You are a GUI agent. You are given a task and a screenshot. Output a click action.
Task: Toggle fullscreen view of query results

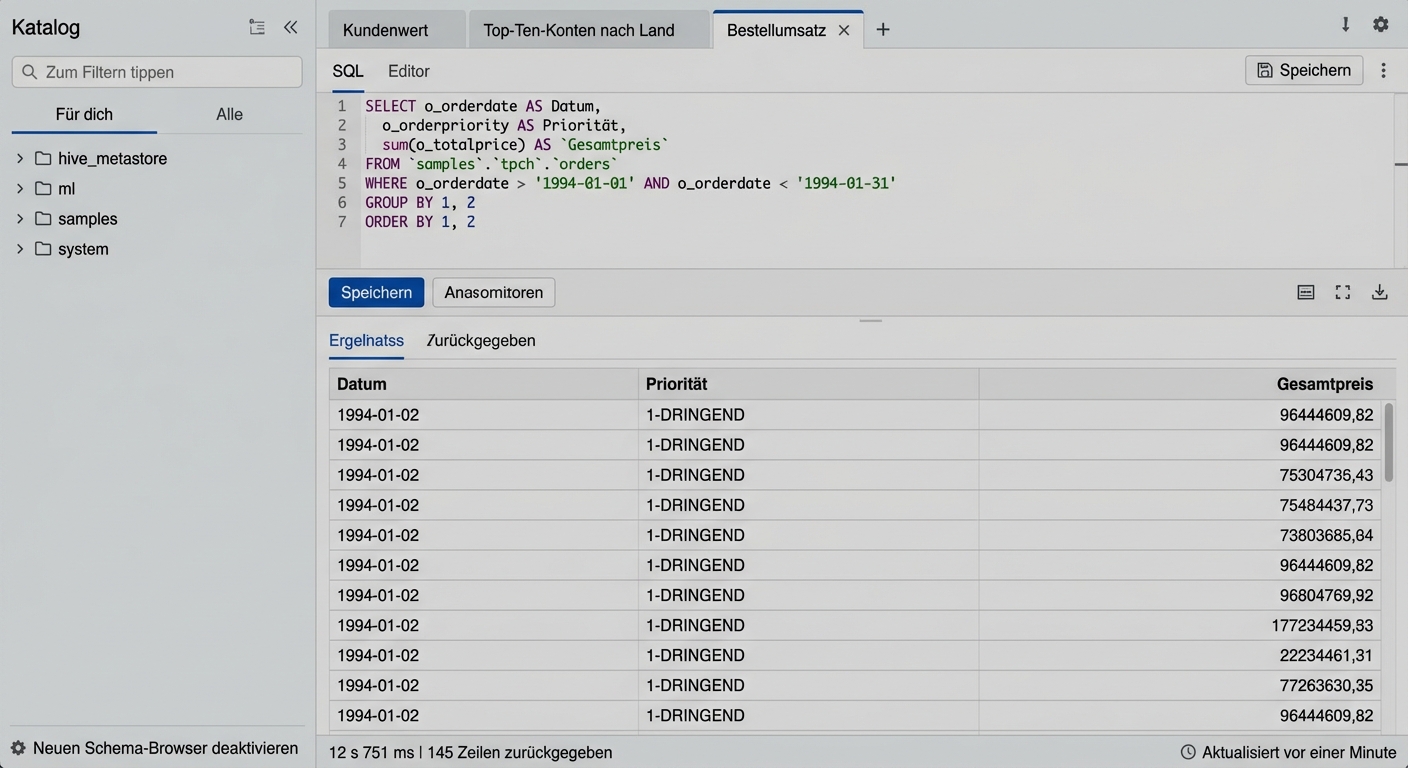click(x=1343, y=292)
